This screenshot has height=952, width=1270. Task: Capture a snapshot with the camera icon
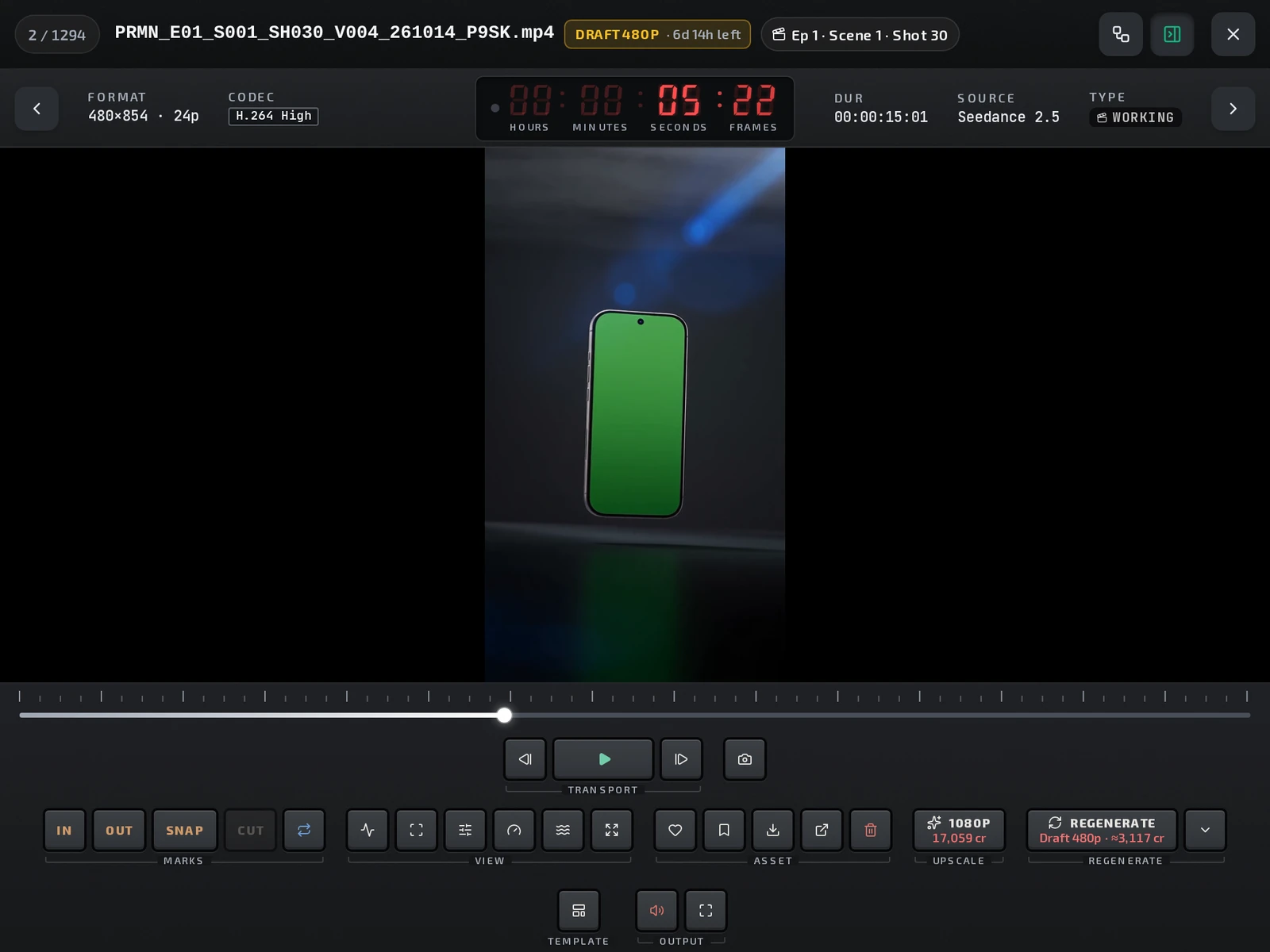[x=745, y=759]
